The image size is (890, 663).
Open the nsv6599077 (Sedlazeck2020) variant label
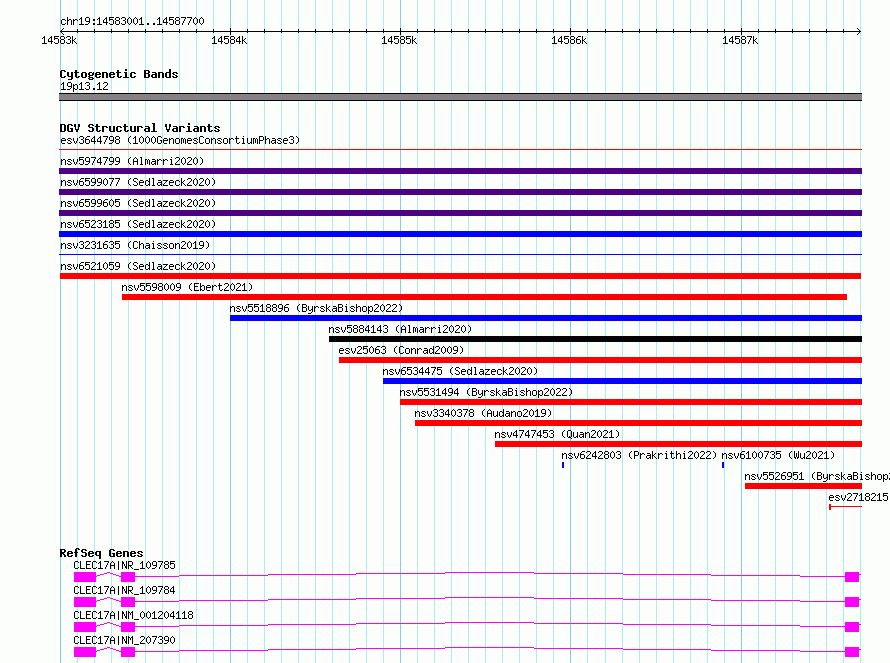click(138, 182)
